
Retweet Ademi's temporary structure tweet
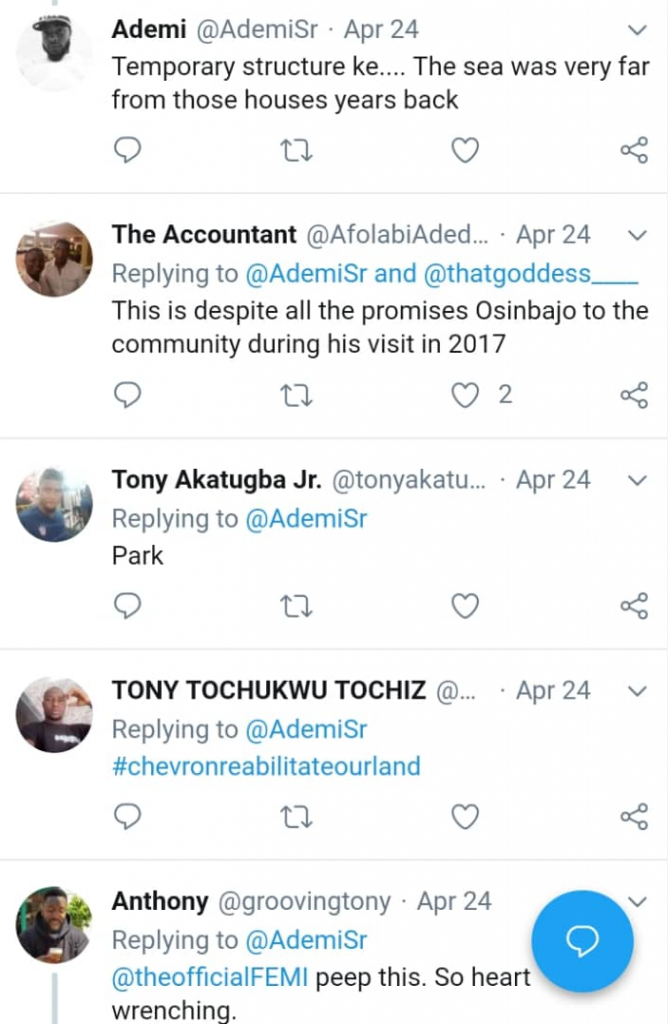point(297,151)
